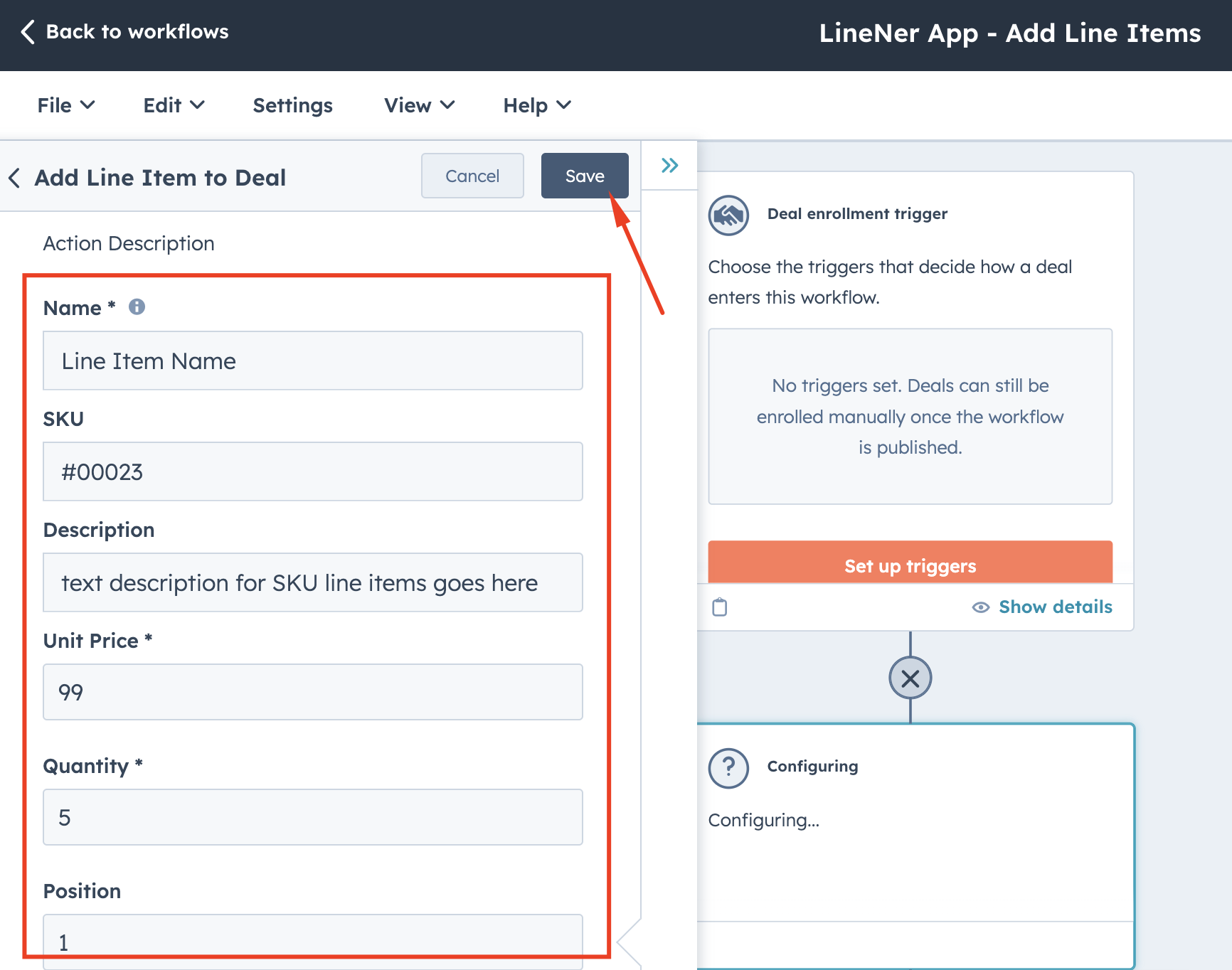This screenshot has width=1232, height=970.
Task: Click the Cancel button
Action: coord(472,176)
